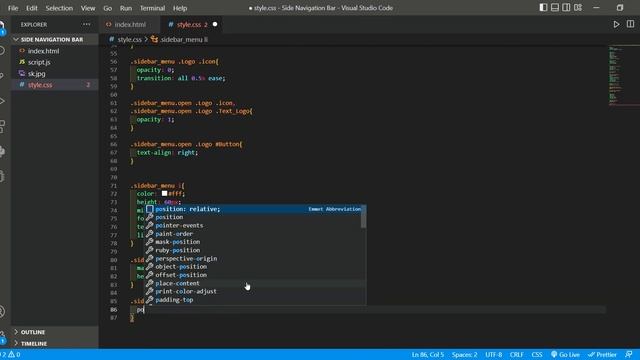
Task: Click wrench icon beside pointer-events suggestion
Action: (150, 225)
